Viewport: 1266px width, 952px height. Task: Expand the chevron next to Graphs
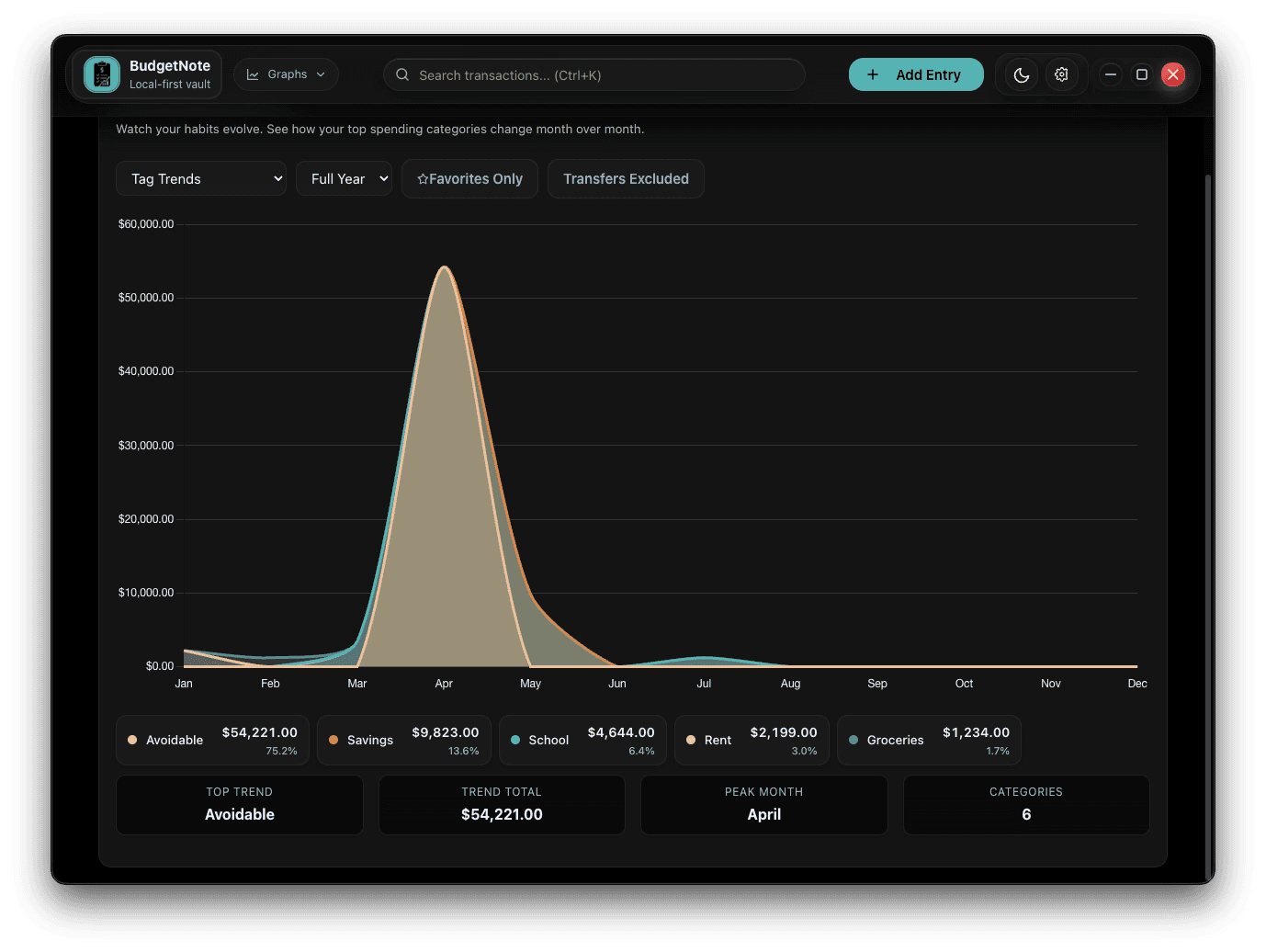coord(321,74)
